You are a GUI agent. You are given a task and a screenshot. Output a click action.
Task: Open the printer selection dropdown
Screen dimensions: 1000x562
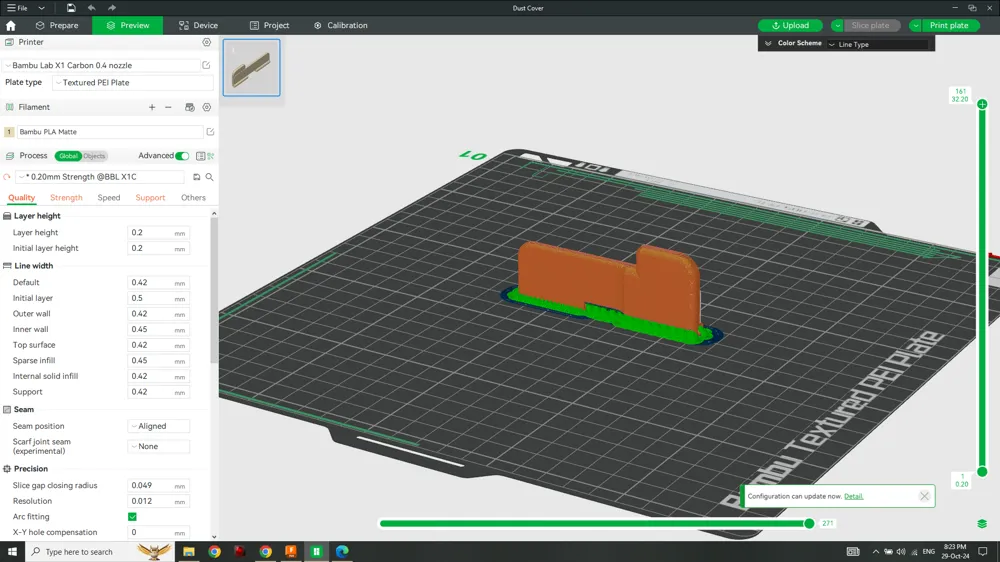(x=102, y=65)
